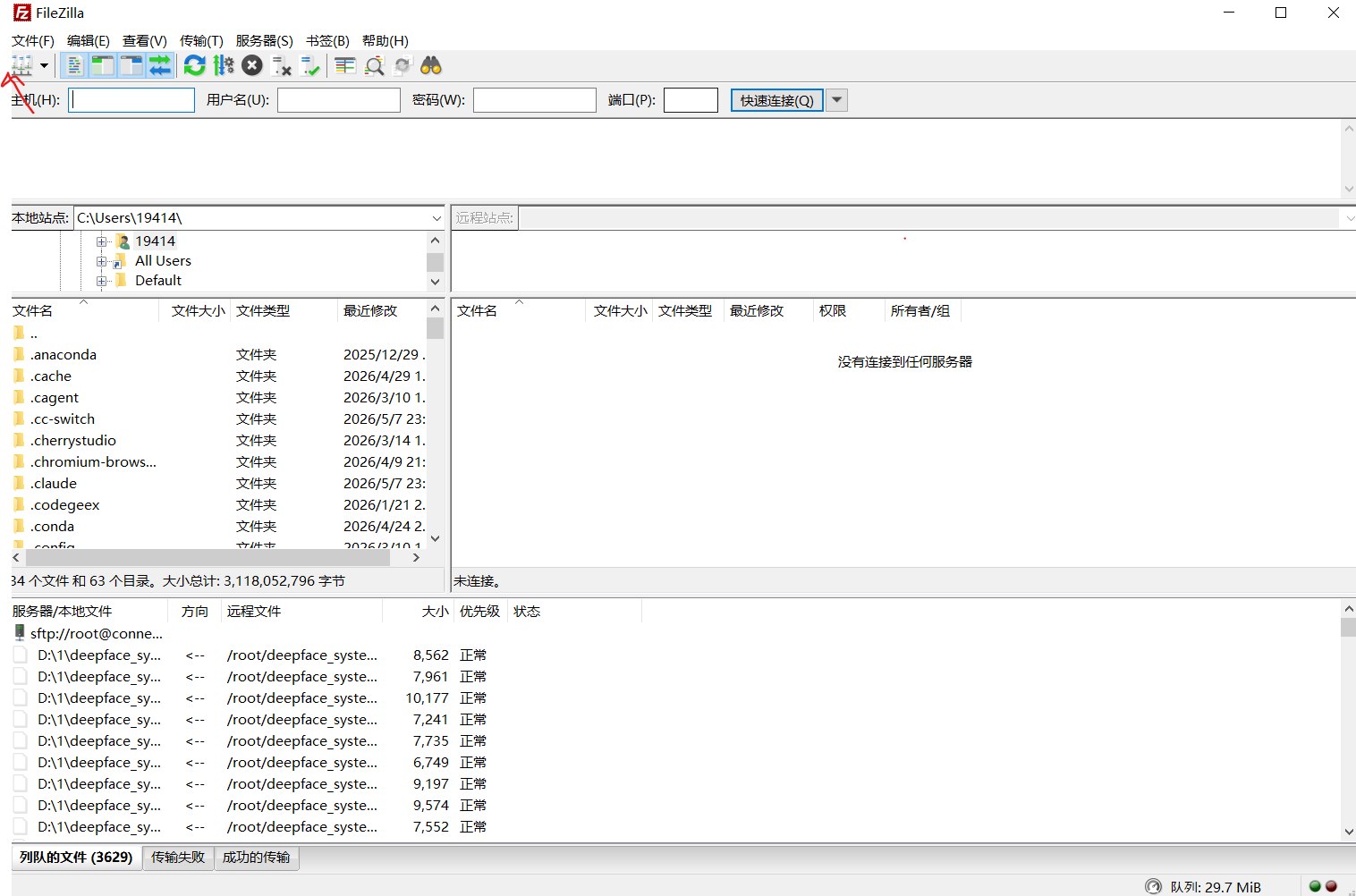Click the 密码(W) password input field
Viewport: 1356px width, 896px height.
pos(535,100)
